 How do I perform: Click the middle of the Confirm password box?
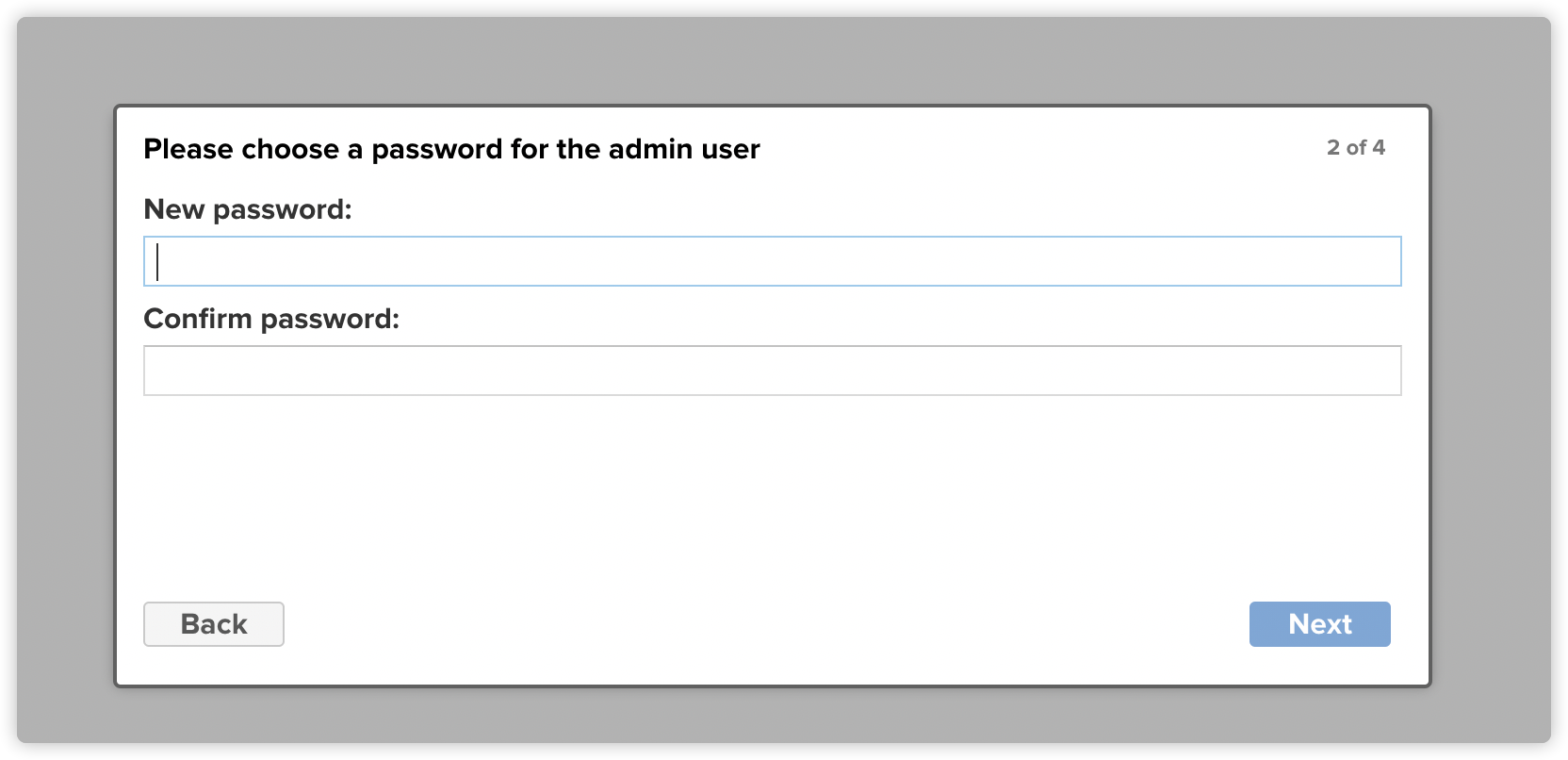(772, 371)
